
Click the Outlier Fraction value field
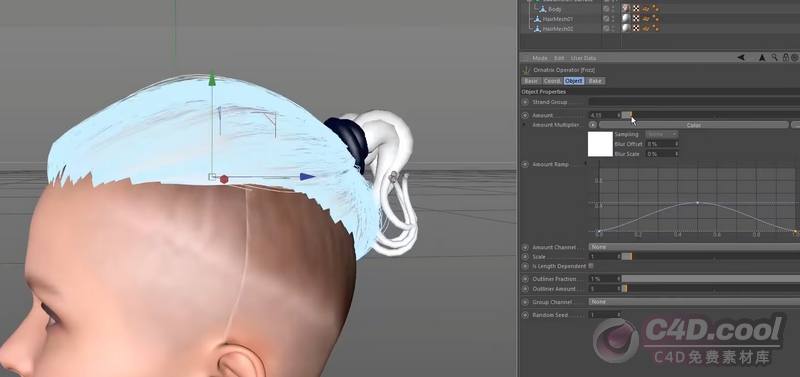point(605,279)
